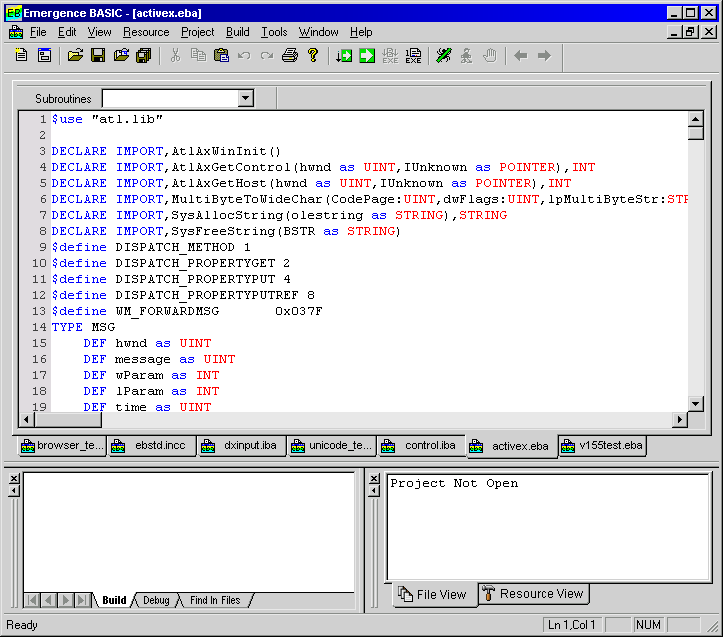This screenshot has height=637, width=723.
Task: Select the Debug output tab
Action: [156, 600]
